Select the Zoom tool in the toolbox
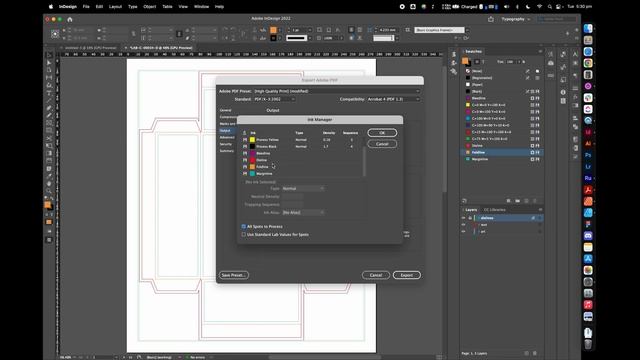The image size is (640, 360). [49, 191]
